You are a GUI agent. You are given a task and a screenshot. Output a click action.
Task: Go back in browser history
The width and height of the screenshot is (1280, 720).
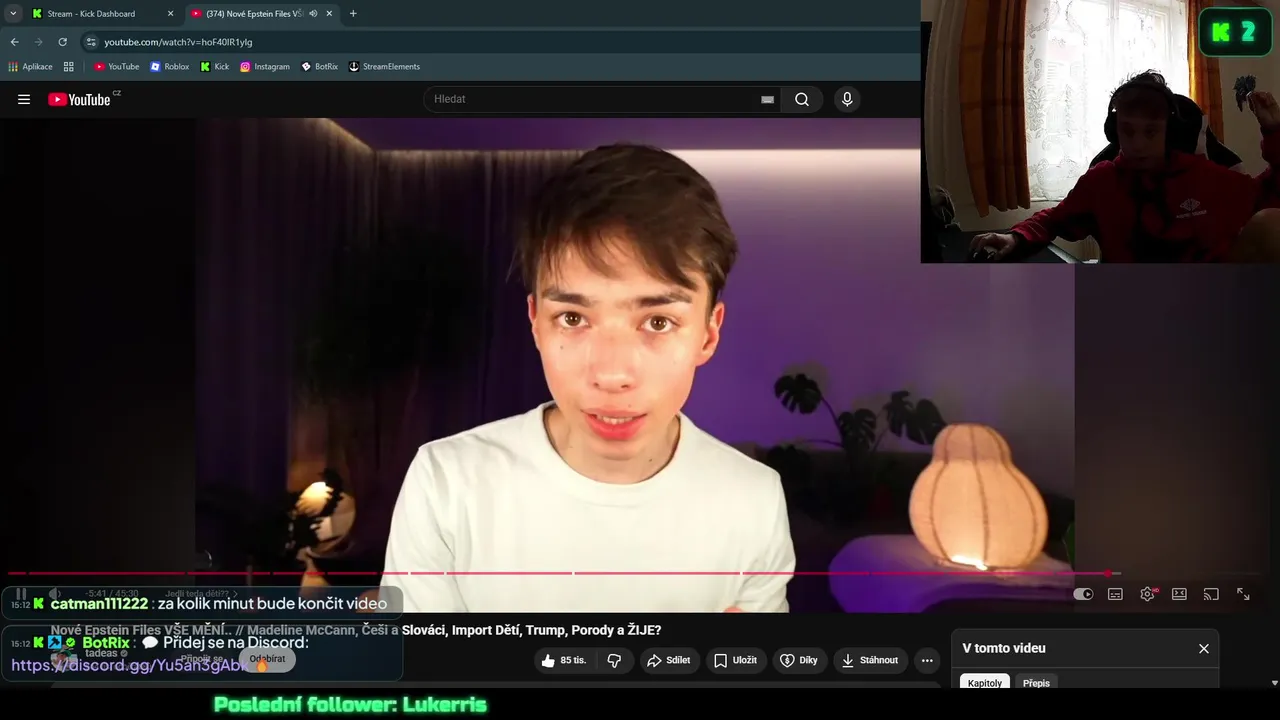point(14,42)
